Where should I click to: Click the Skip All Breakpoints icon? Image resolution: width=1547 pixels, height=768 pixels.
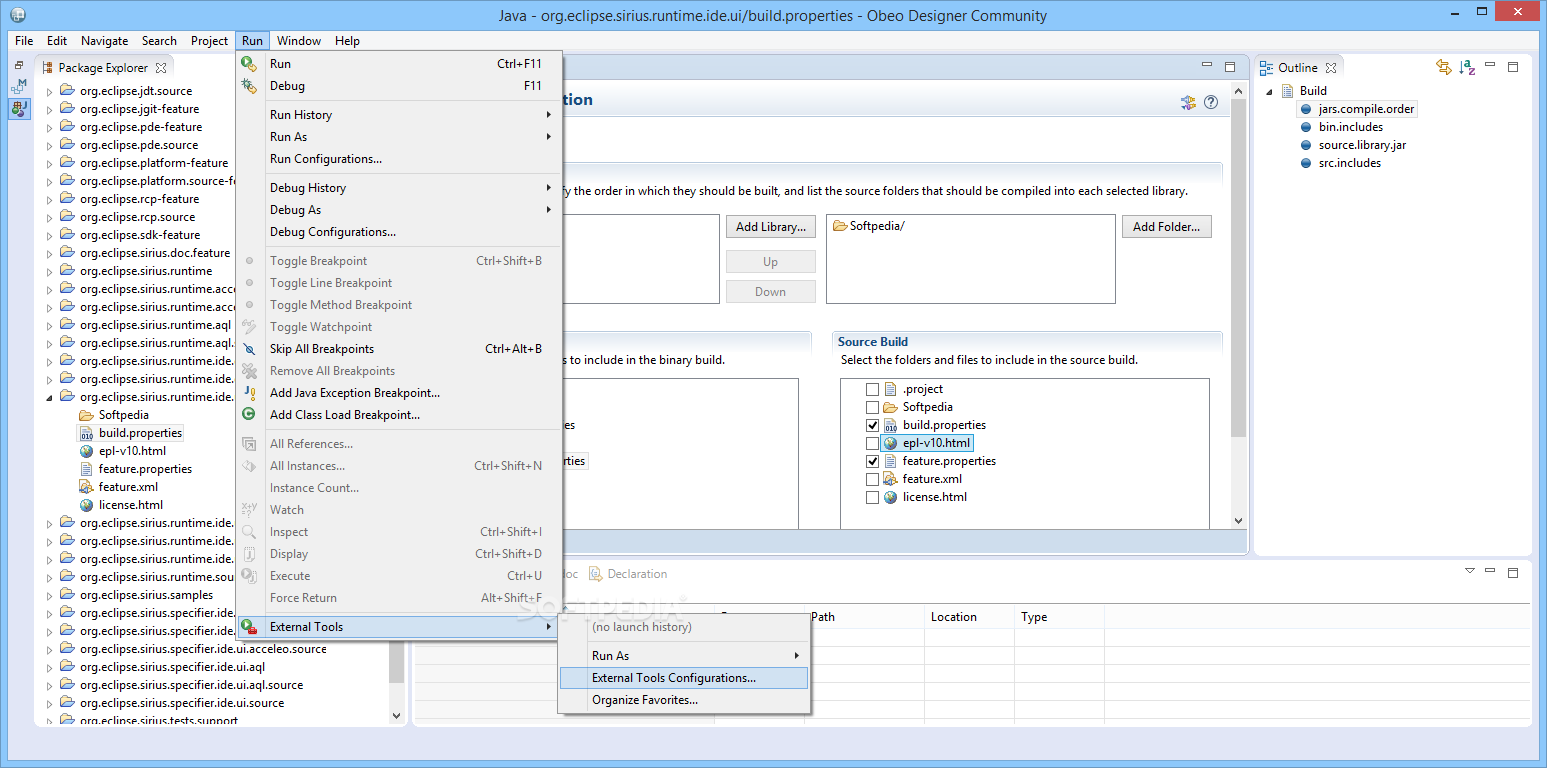click(x=249, y=349)
